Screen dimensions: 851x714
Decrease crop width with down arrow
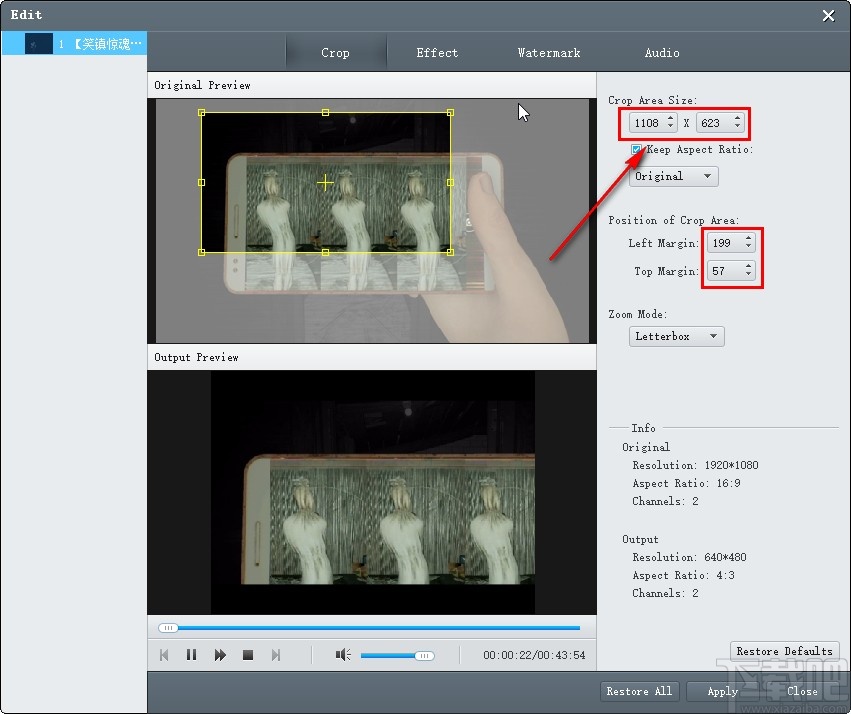671,127
